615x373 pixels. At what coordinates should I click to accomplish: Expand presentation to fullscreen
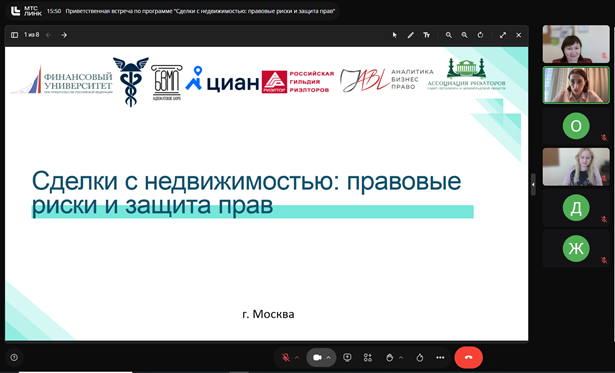502,35
